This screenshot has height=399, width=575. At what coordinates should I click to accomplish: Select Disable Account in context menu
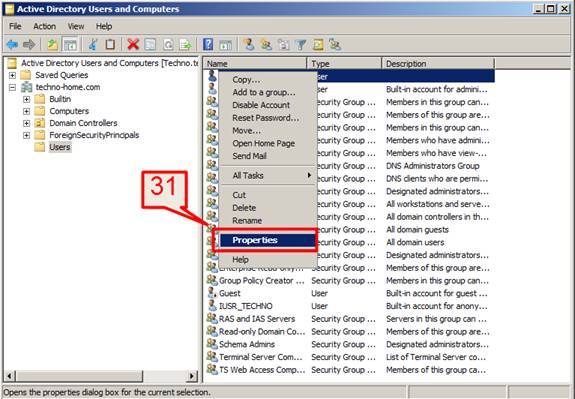[268, 105]
